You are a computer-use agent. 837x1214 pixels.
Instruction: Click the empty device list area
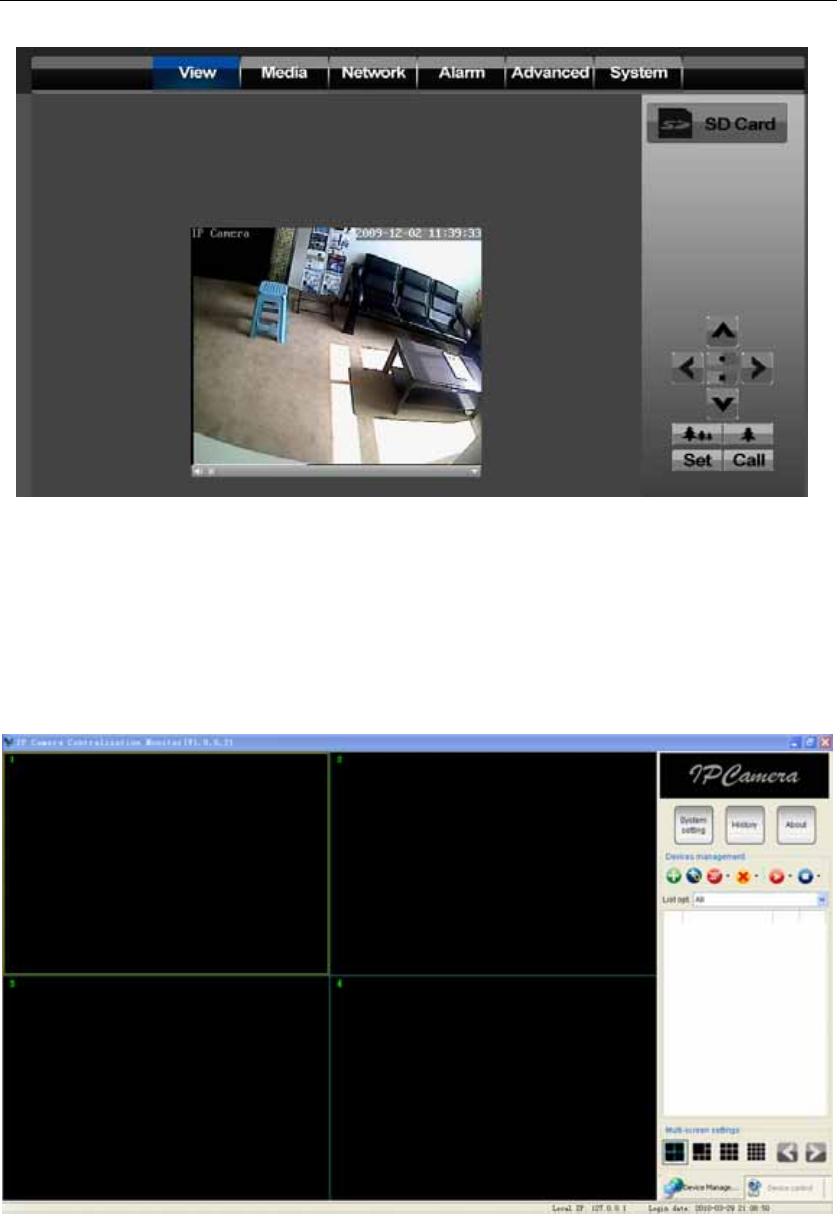[744, 1013]
